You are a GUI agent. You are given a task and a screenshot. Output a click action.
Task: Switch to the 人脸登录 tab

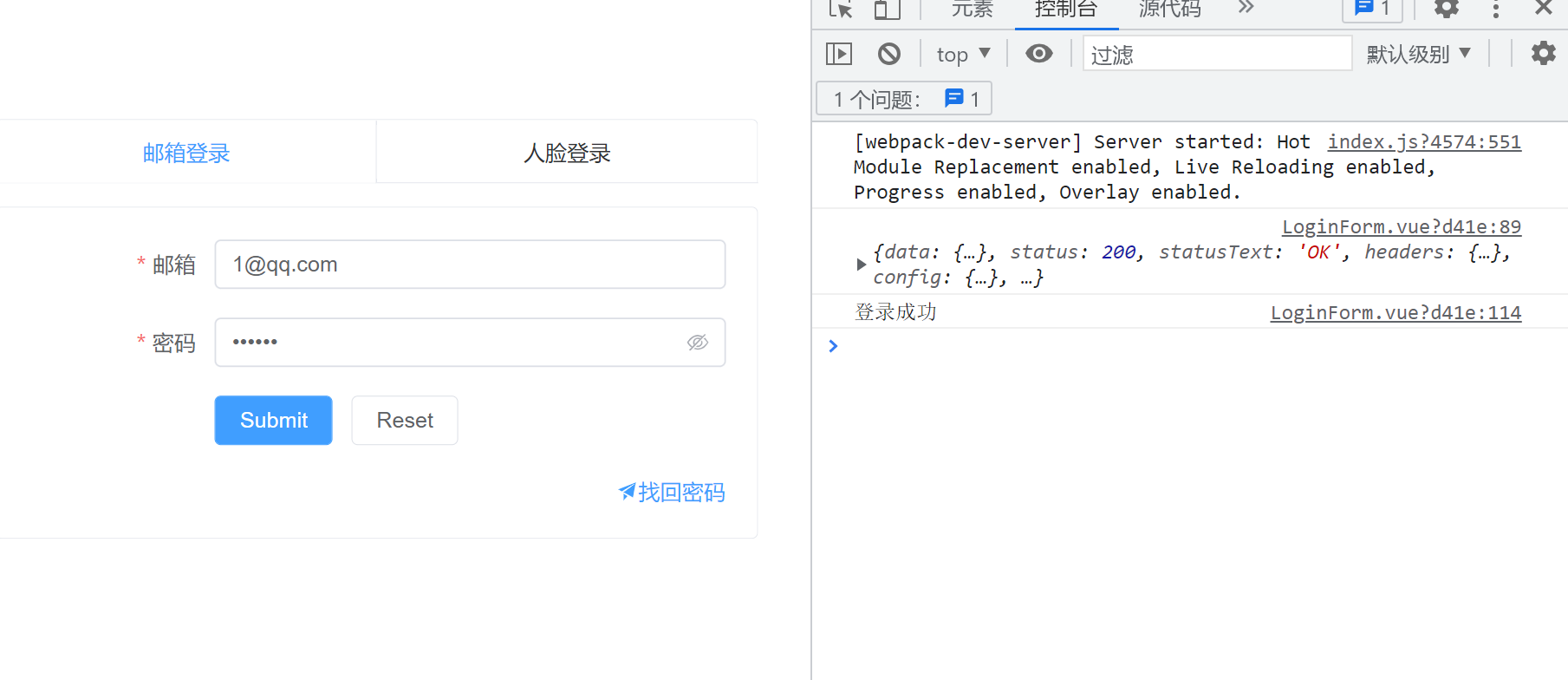click(x=567, y=153)
